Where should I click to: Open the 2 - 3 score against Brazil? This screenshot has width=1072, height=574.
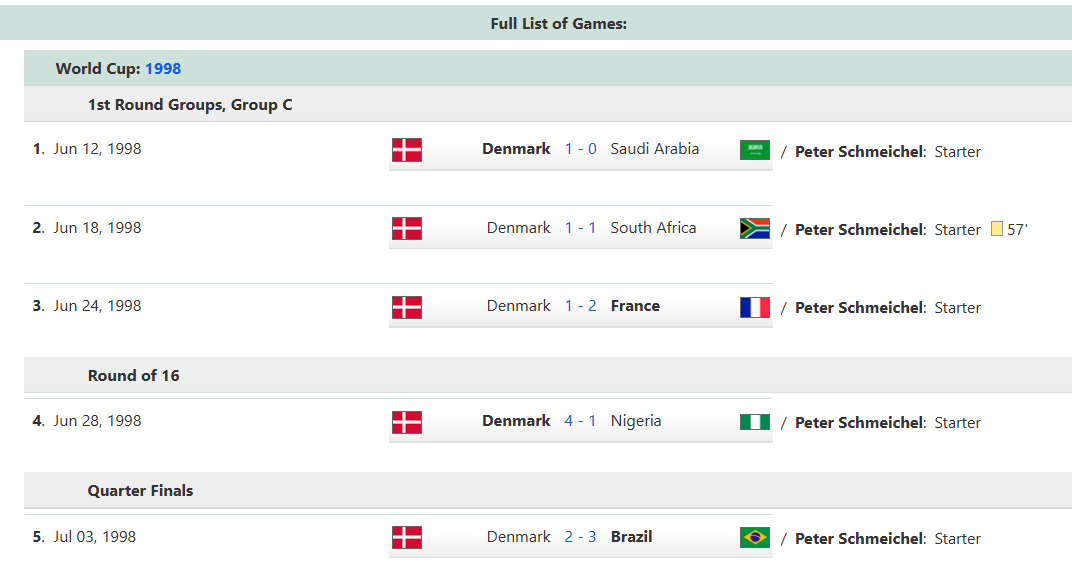pos(580,537)
